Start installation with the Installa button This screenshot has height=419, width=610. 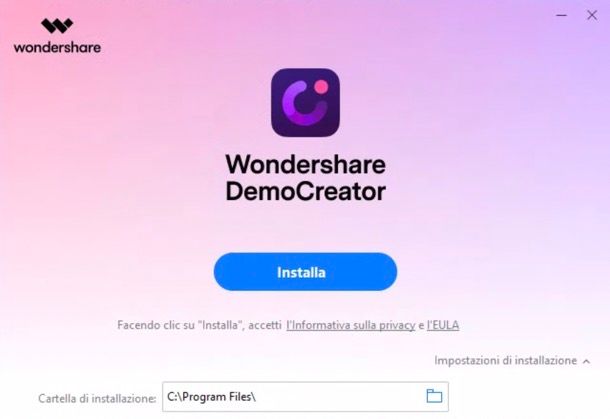coord(305,272)
